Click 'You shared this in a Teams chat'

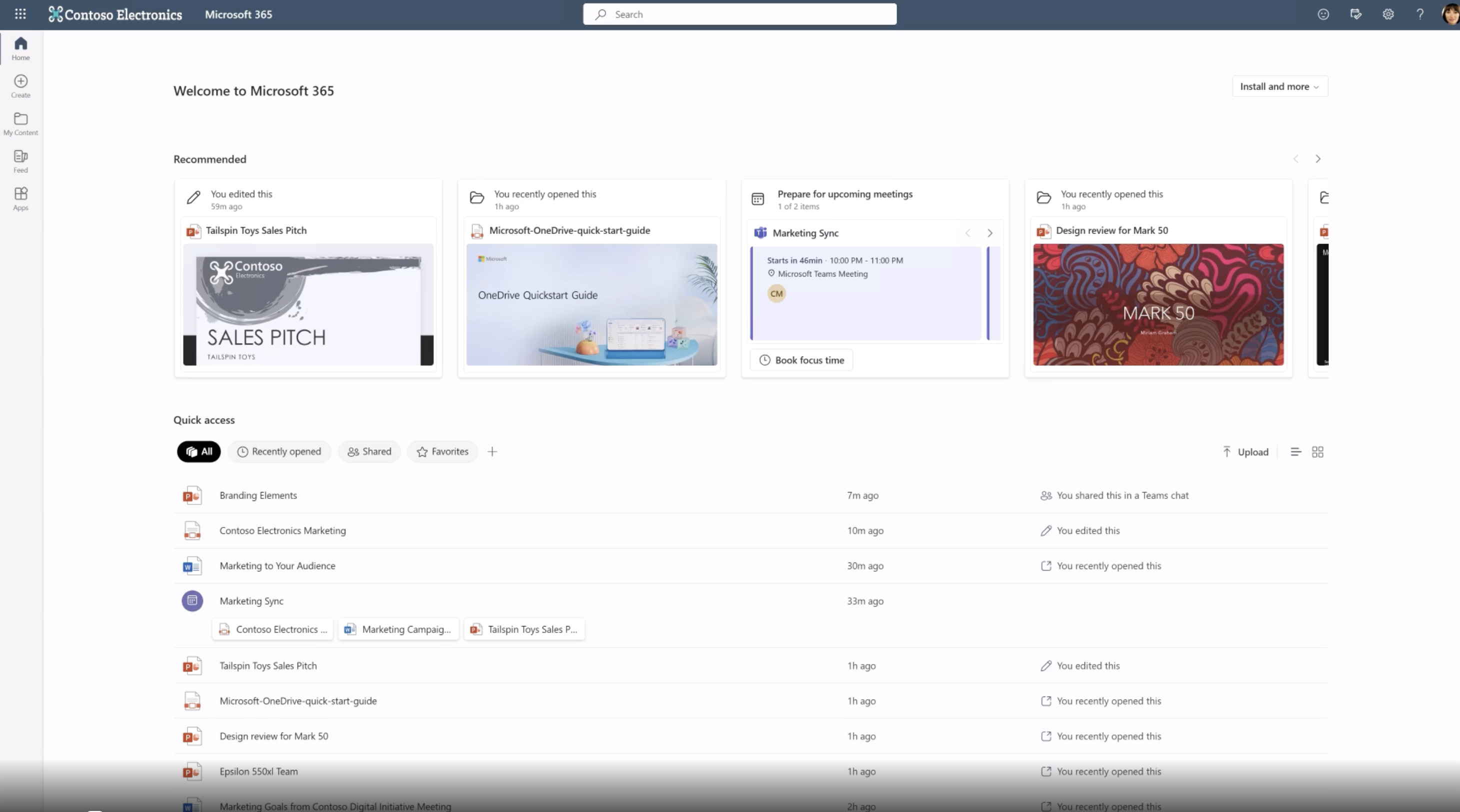click(x=1122, y=495)
